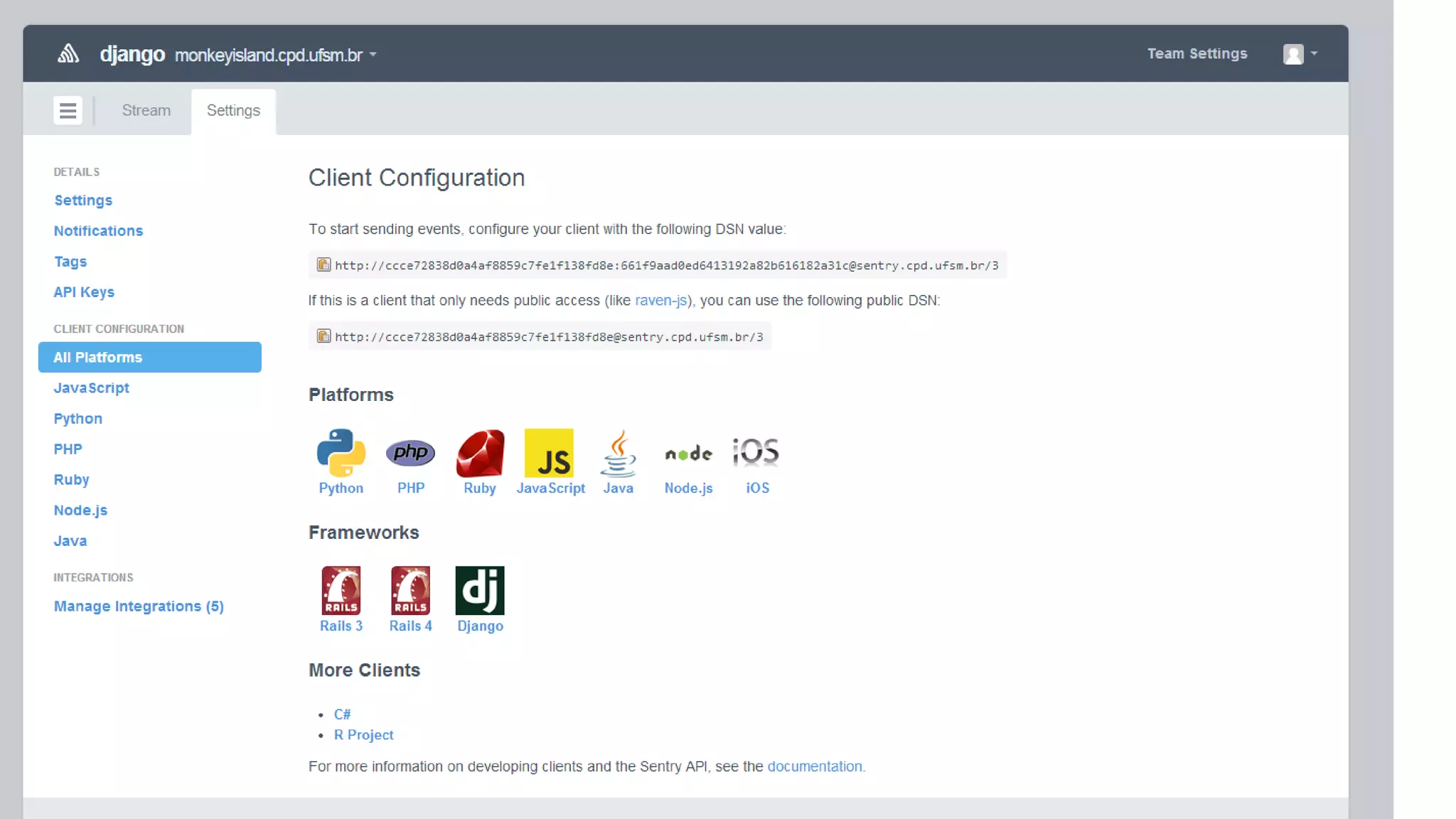Select the JavaScript JS platform icon

[x=549, y=453]
